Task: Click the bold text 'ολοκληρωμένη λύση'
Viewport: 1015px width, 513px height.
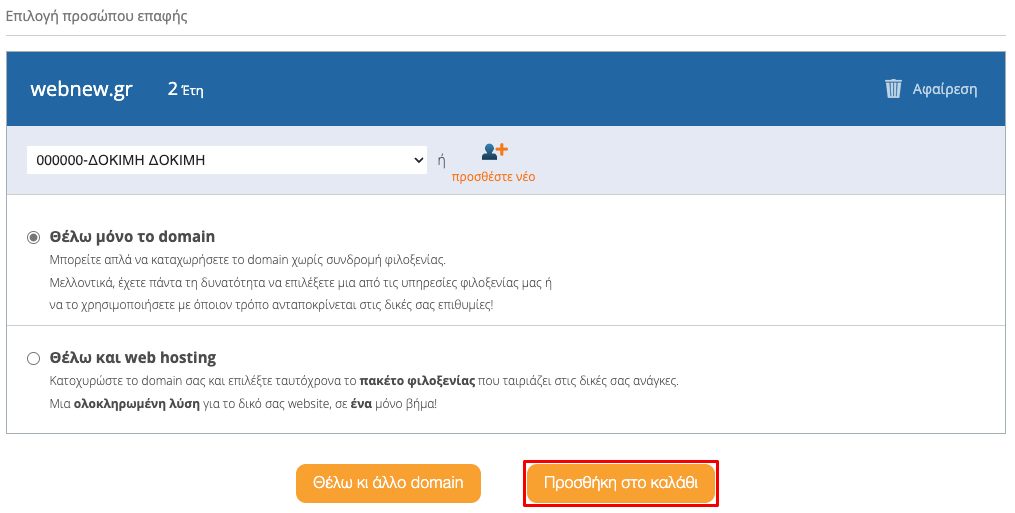Action: click(137, 404)
